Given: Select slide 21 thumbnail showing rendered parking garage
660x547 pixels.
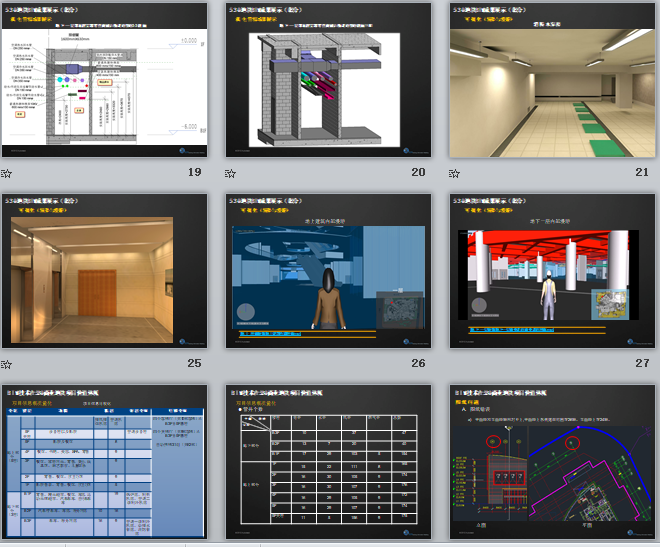Looking at the screenshot, I should 552,80.
